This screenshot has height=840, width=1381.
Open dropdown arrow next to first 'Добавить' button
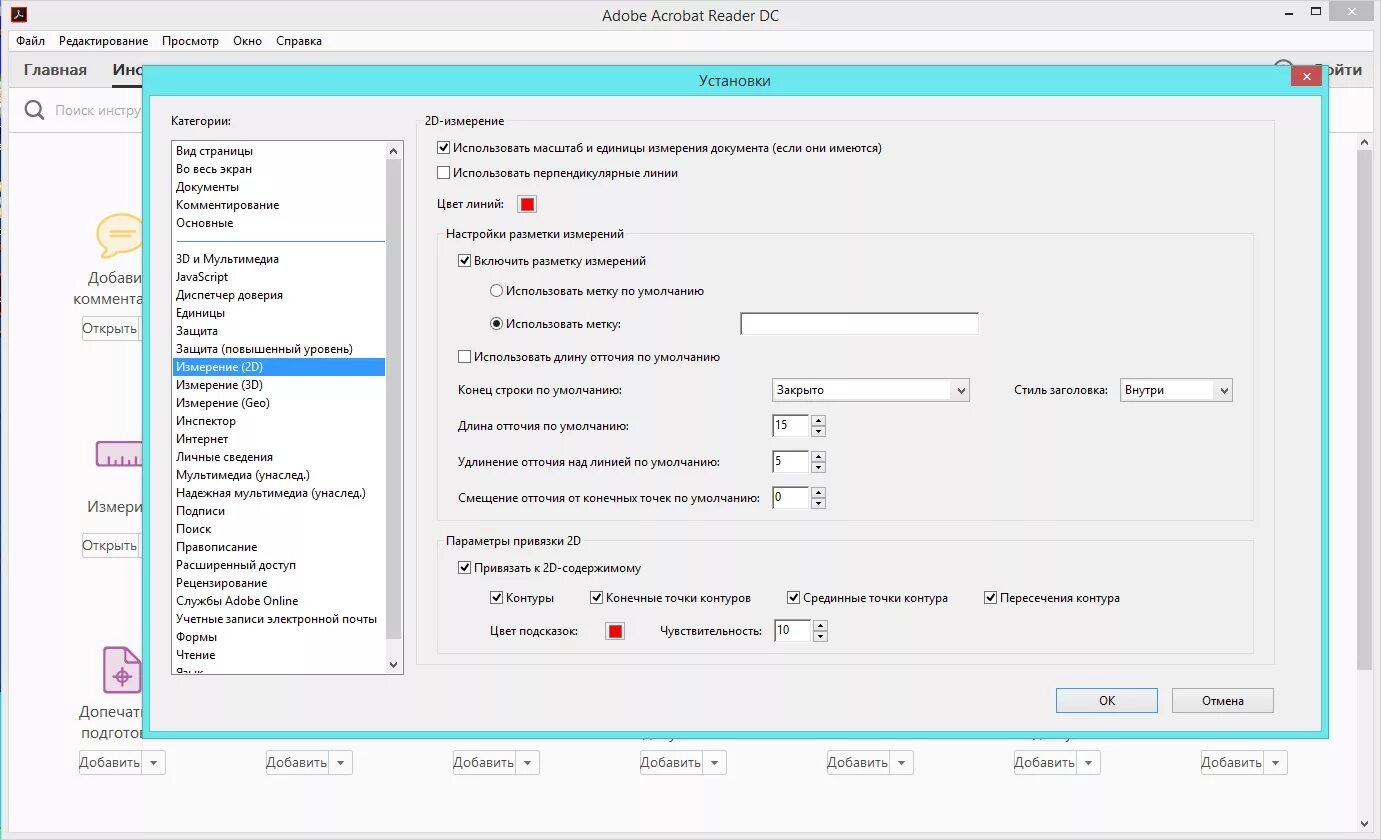tap(153, 762)
